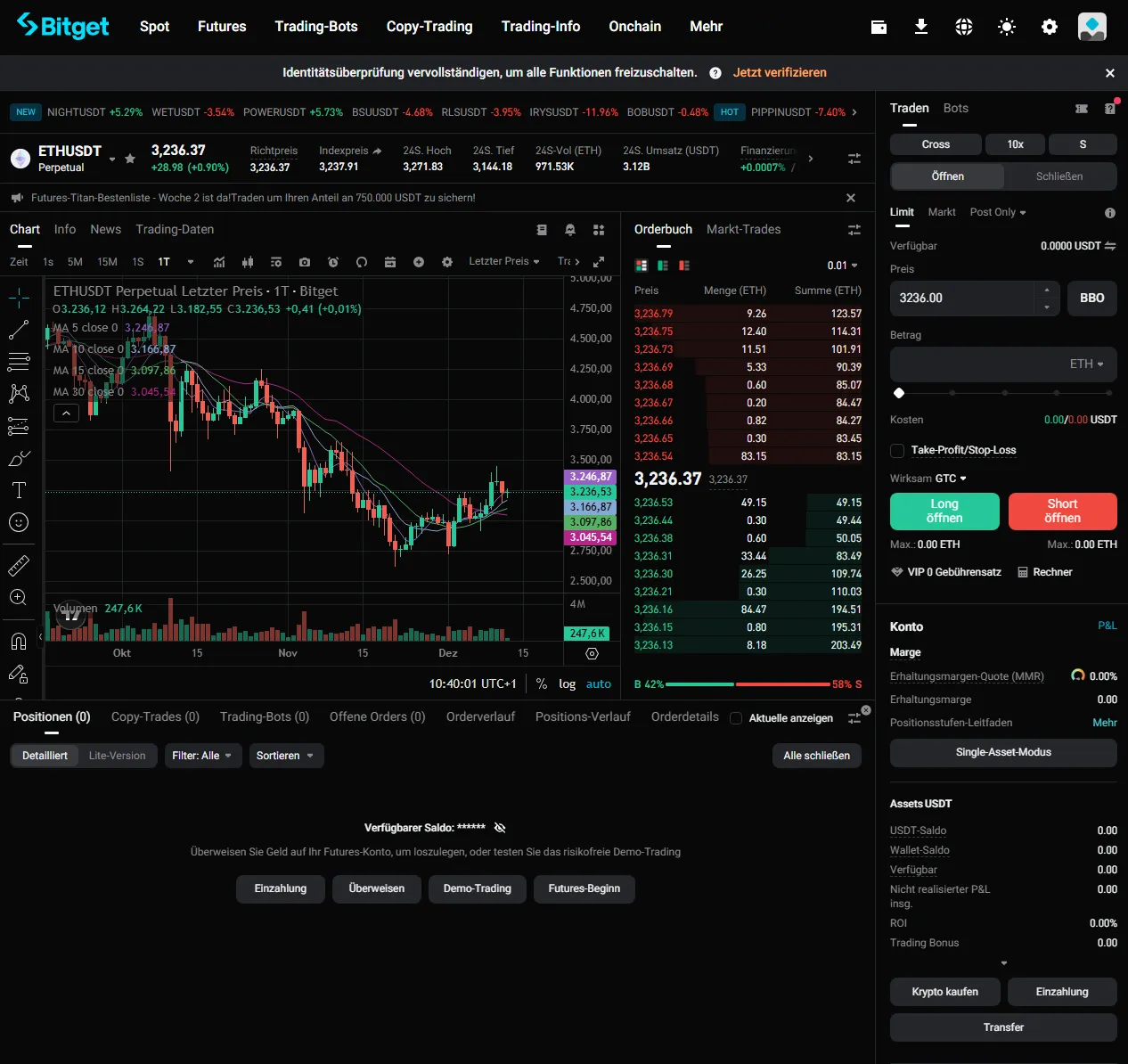Click the Short öffnen button
The width and height of the screenshot is (1128, 1064).
(1062, 511)
